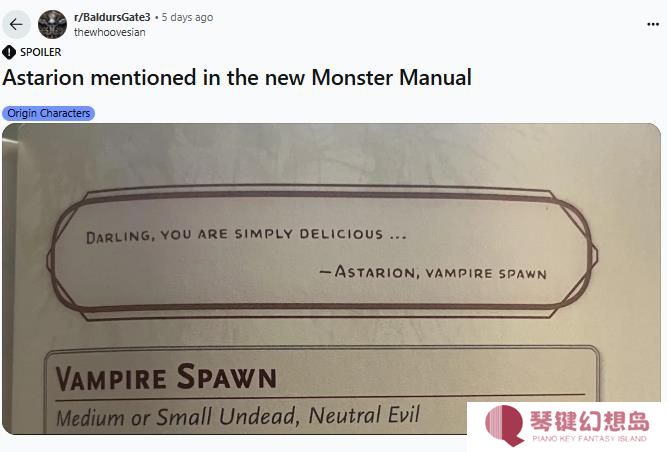Click the 'PIANO KEY FANTASY ISLAND' caption
This screenshot has width=667, height=452.
pyautogui.click(x=590, y=438)
